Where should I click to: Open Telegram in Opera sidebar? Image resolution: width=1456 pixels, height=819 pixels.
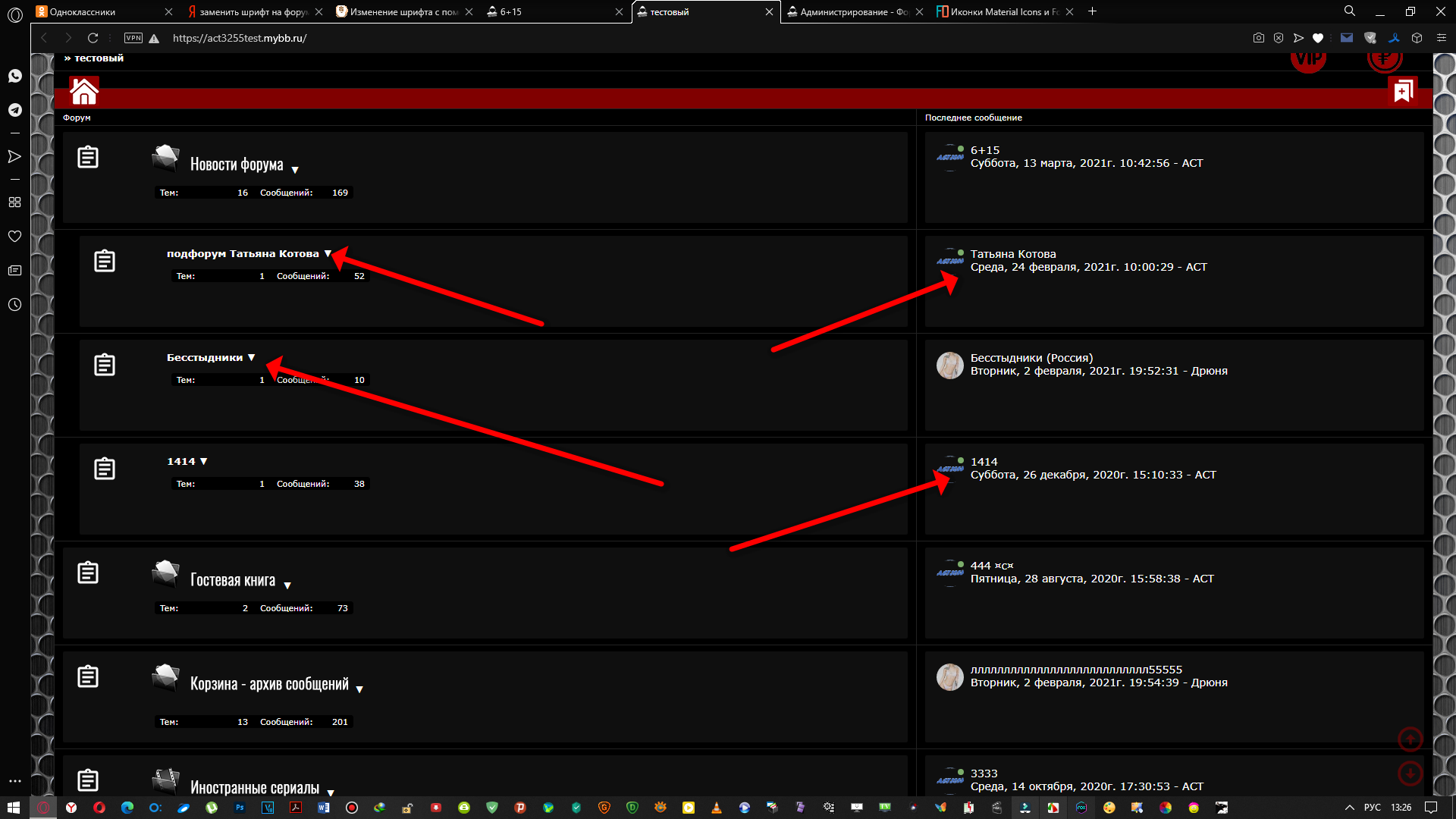pyautogui.click(x=15, y=110)
